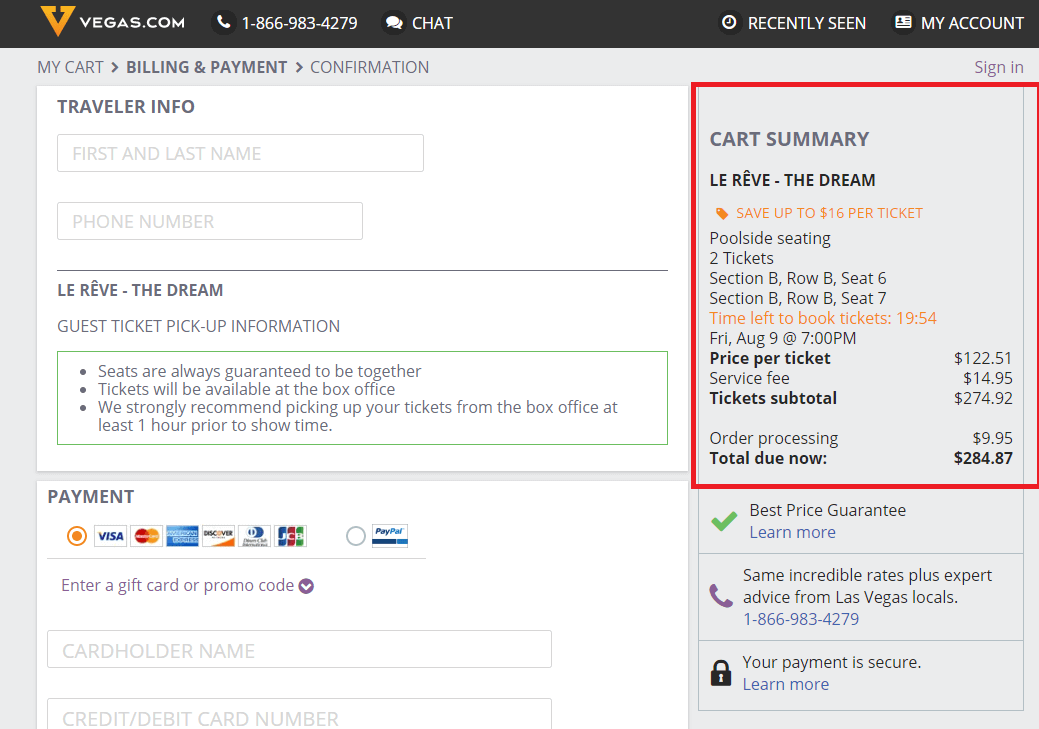Click the Cardholder Name field
Image resolution: width=1039 pixels, height=729 pixels.
pyautogui.click(x=299, y=649)
